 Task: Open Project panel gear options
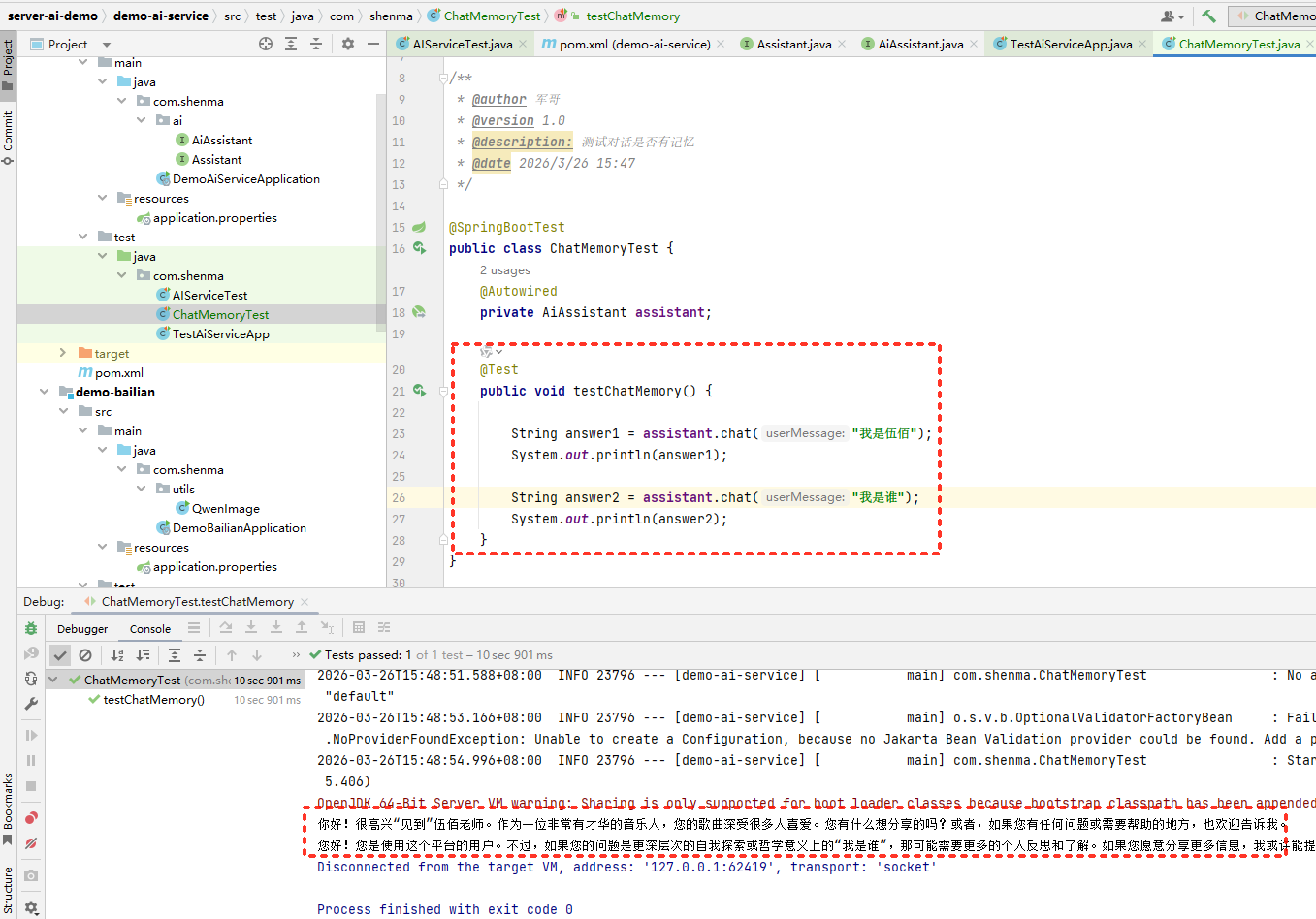point(348,44)
